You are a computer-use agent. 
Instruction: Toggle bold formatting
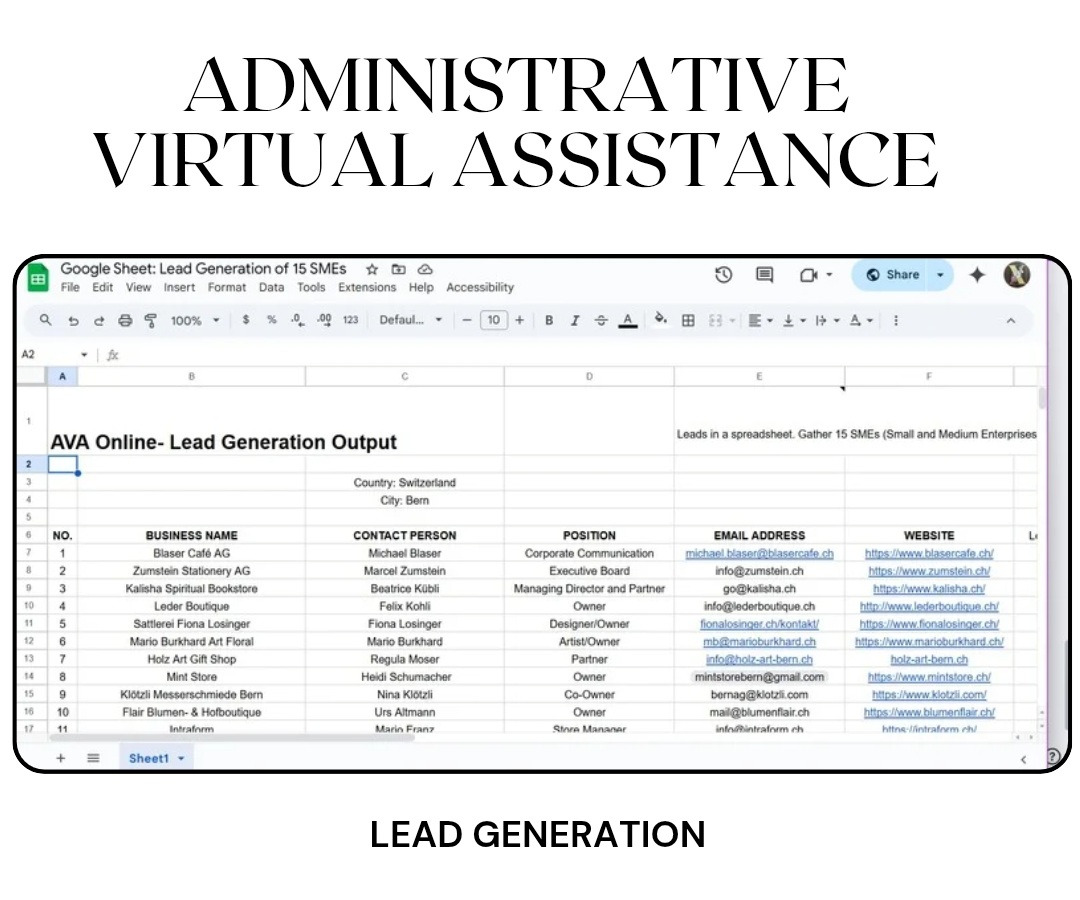pyautogui.click(x=549, y=321)
